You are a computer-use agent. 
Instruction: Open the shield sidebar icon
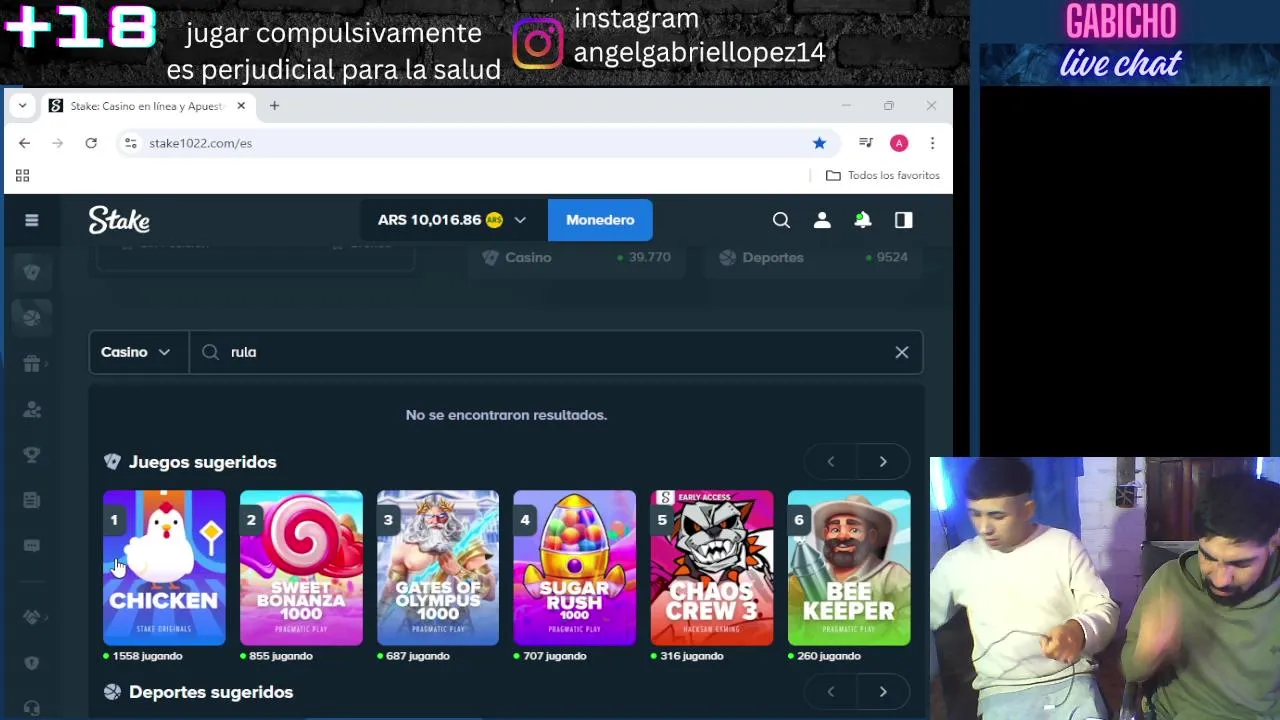tap(32, 663)
